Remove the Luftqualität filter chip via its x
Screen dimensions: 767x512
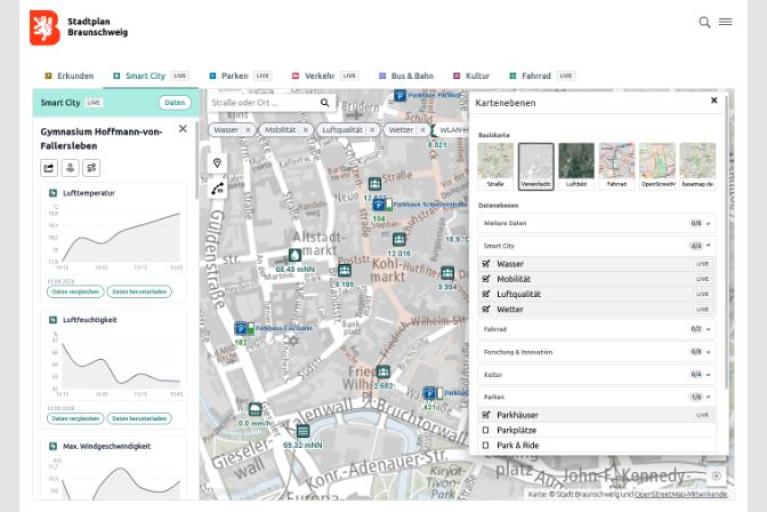pos(372,130)
